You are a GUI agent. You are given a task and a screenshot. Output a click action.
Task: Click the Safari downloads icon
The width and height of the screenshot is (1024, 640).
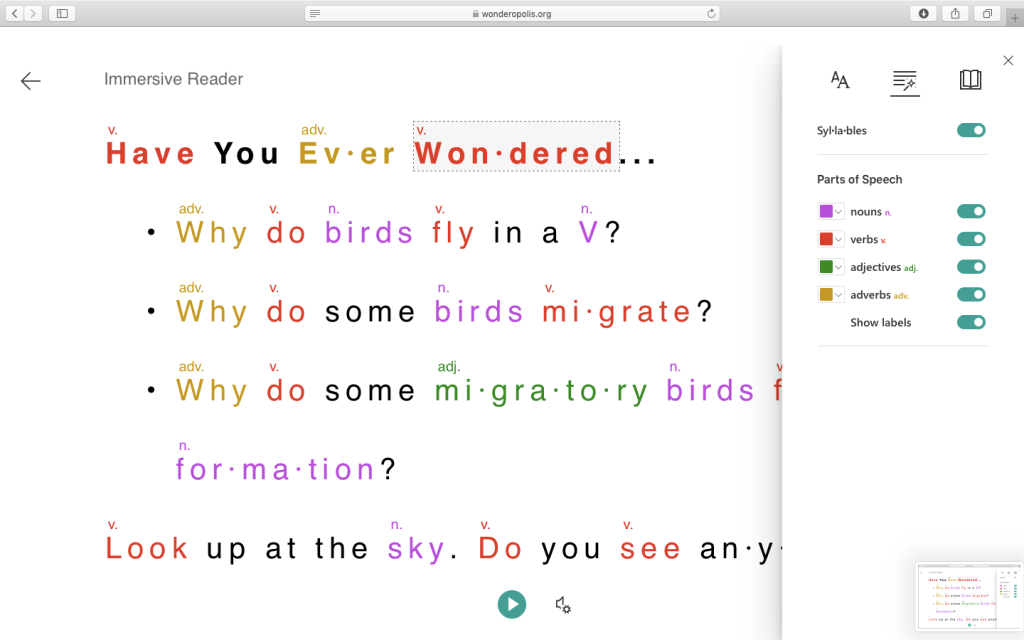pos(923,13)
